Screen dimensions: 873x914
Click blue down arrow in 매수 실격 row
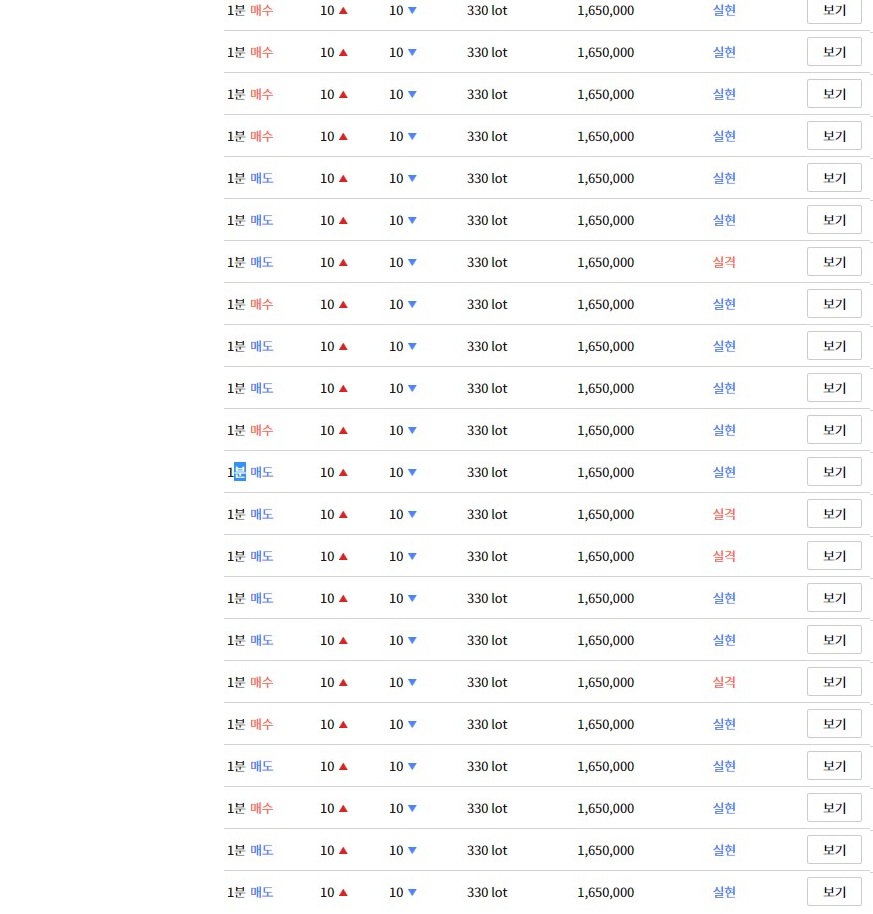412,682
